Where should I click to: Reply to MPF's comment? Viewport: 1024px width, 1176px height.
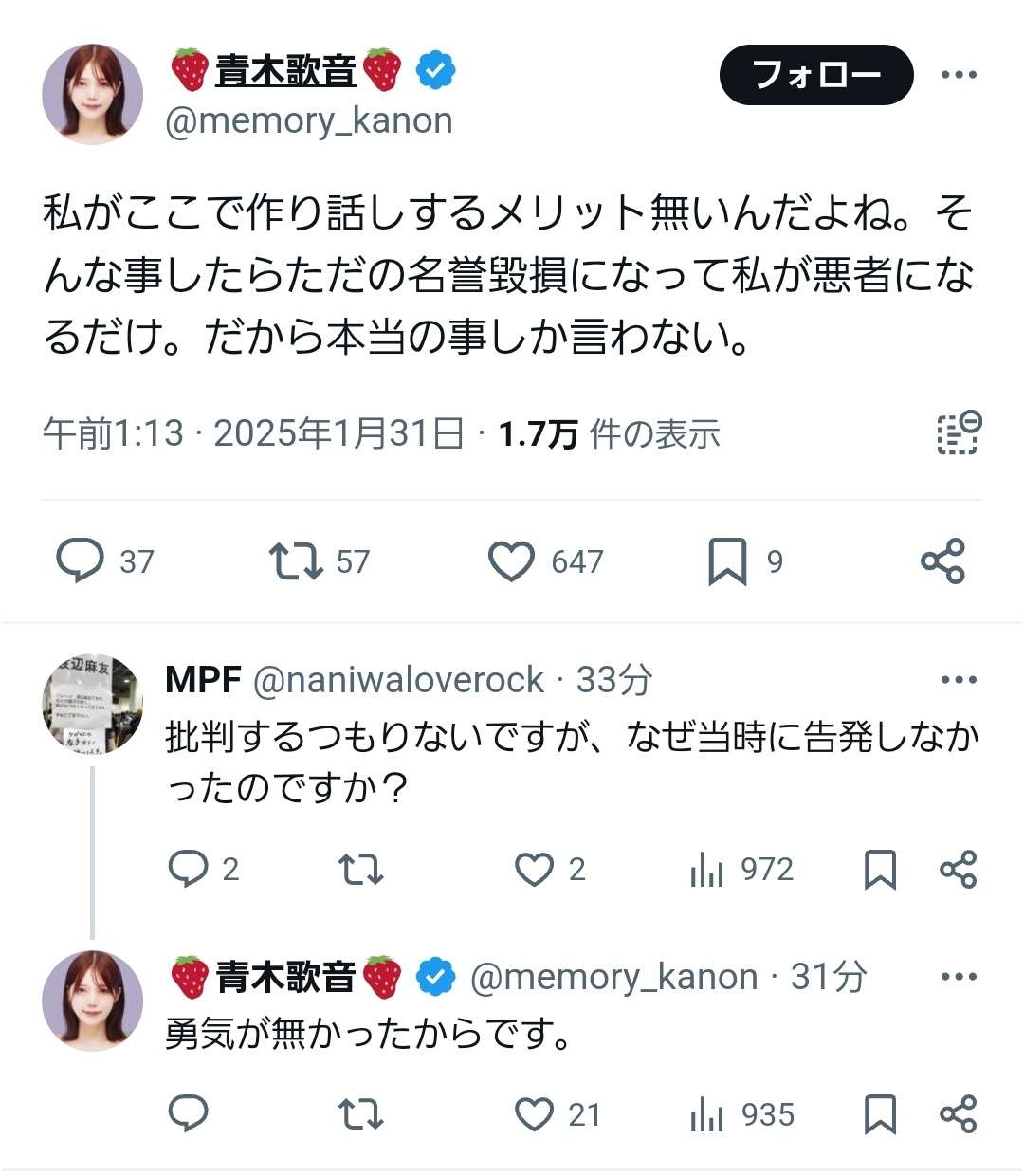coord(188,869)
